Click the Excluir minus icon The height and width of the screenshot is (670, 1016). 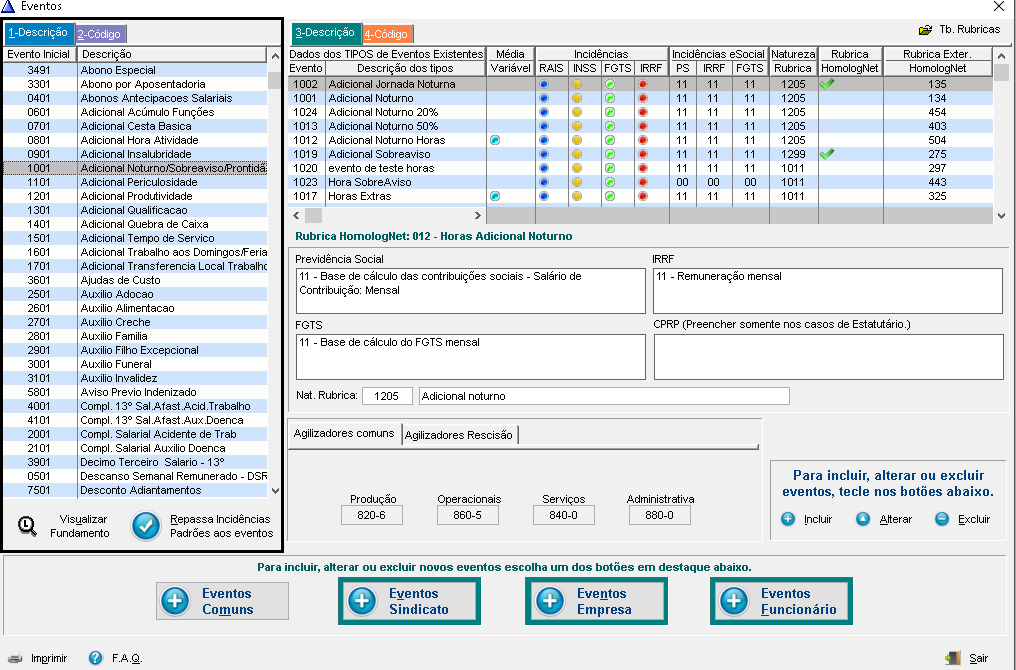point(942,519)
